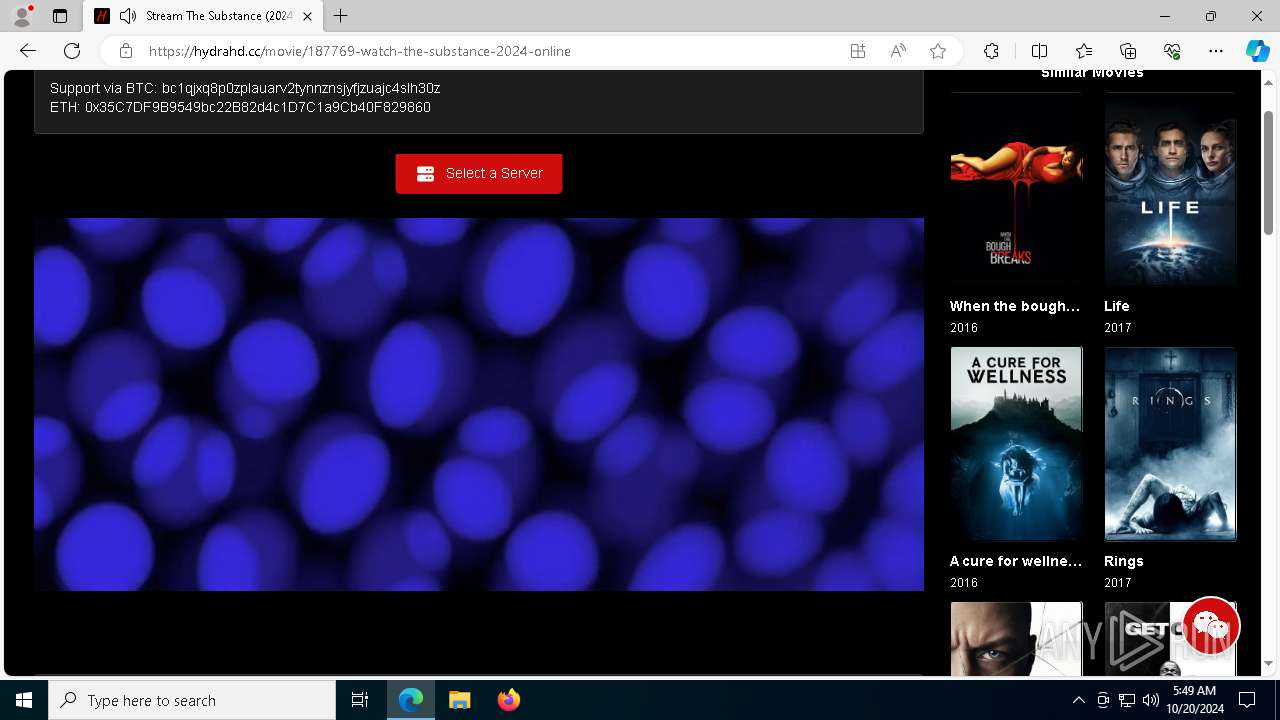Open a new tab with plus button

tap(341, 16)
